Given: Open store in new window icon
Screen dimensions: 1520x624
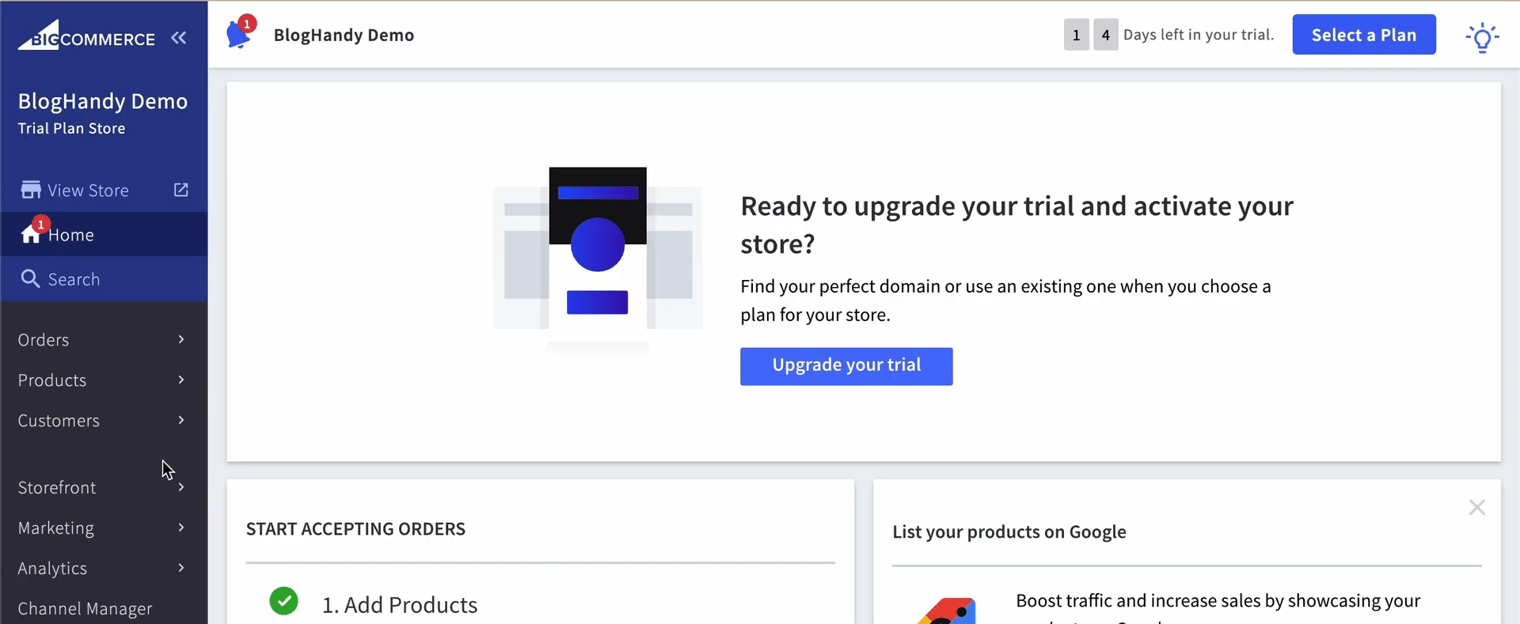Looking at the screenshot, I should [181, 190].
